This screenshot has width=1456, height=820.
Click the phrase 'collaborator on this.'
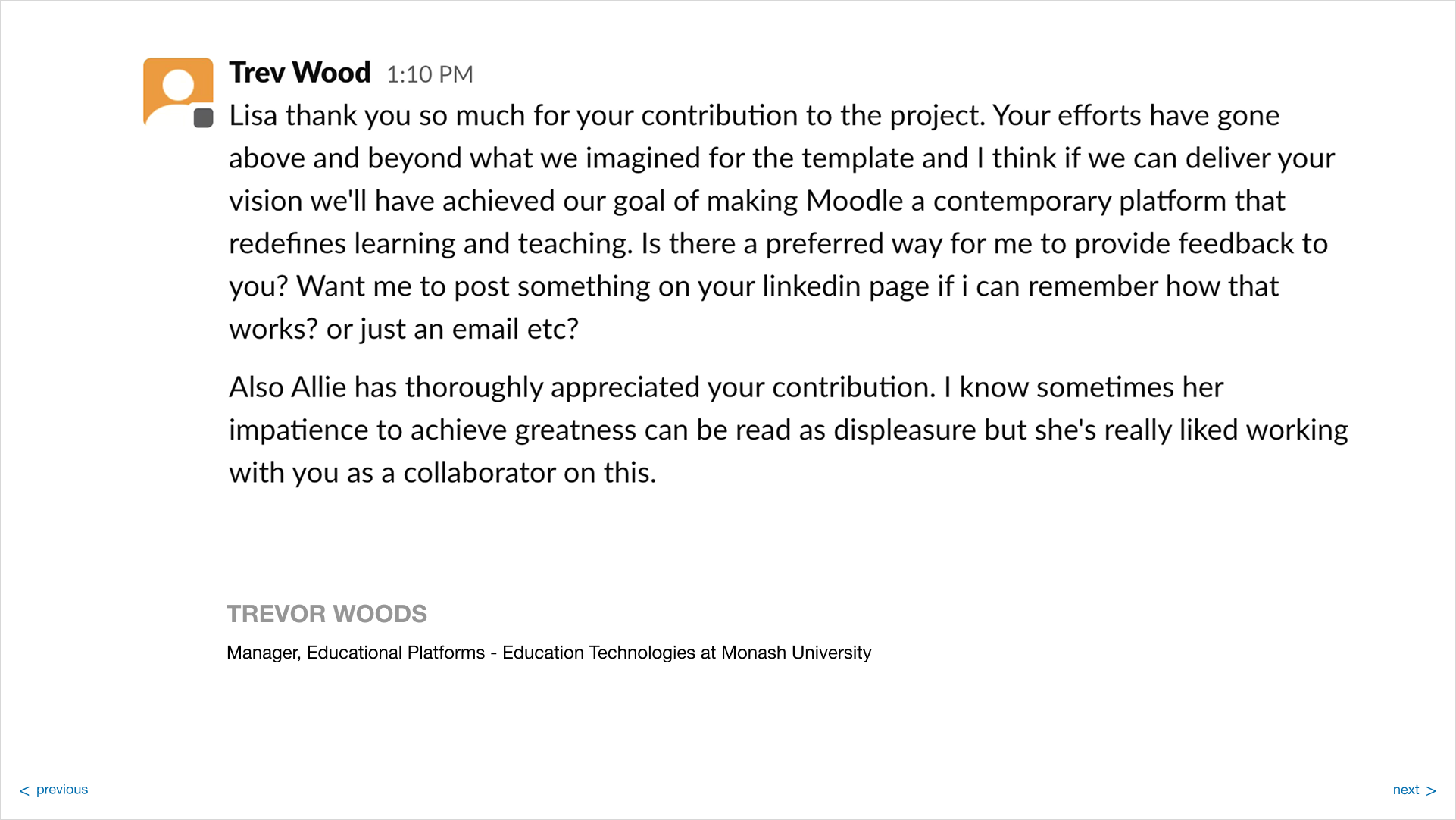click(x=530, y=473)
